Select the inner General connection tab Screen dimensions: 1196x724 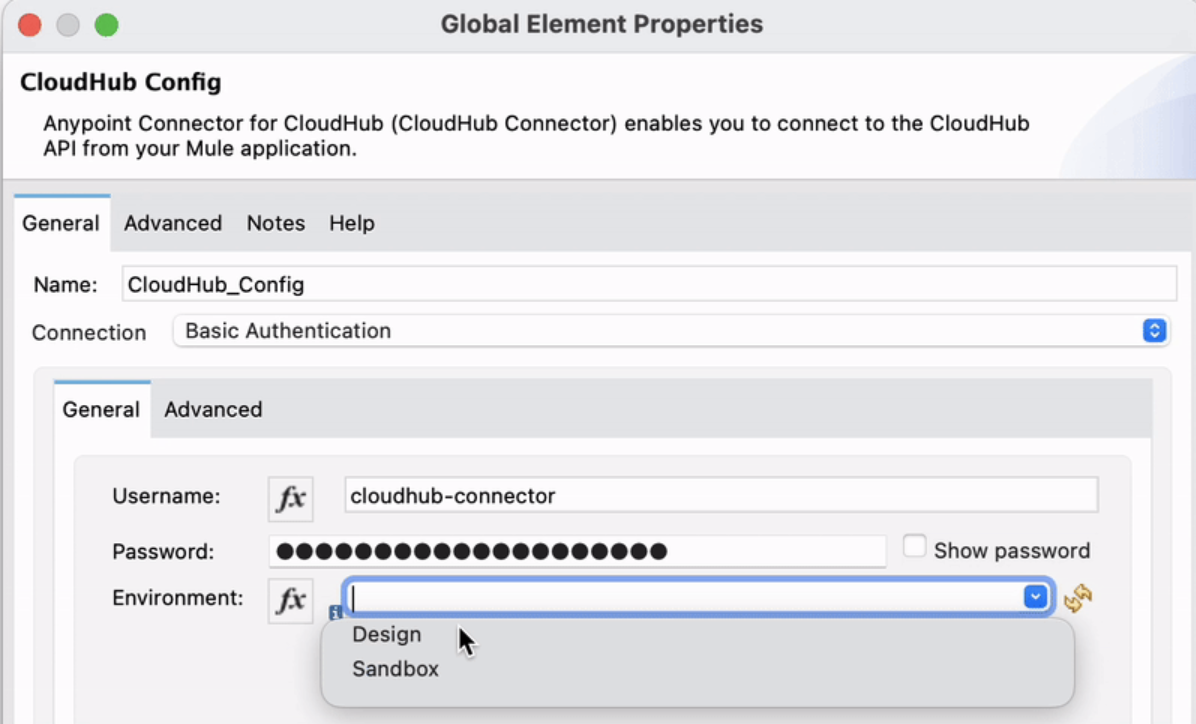coord(101,409)
